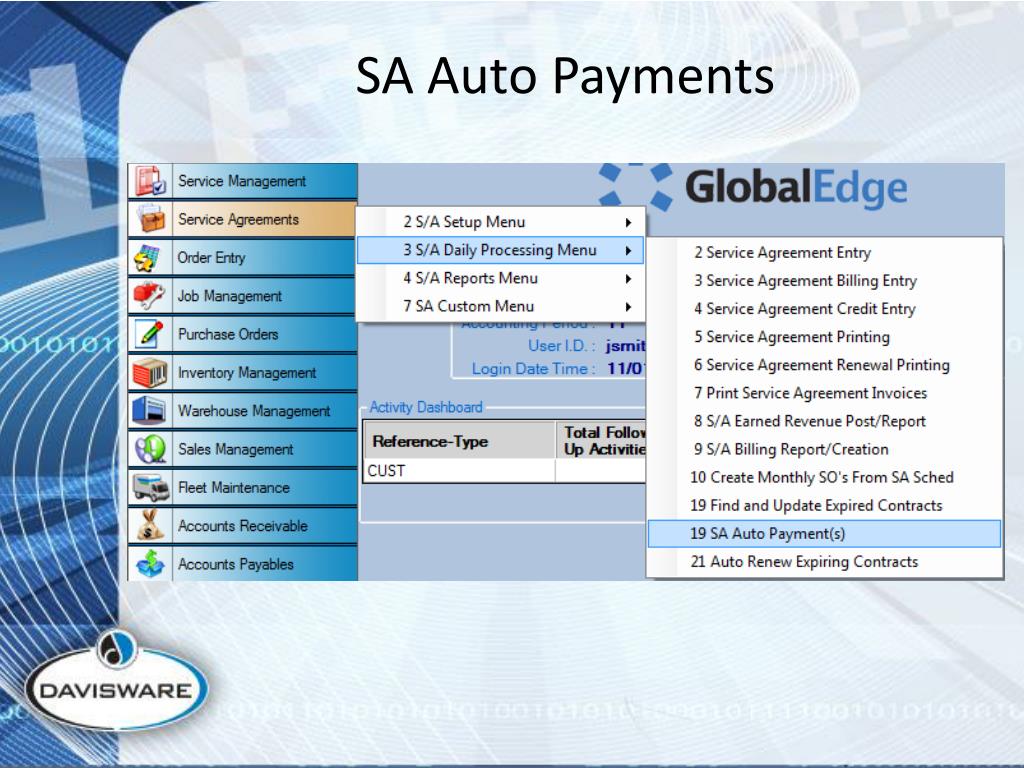Click the Activity Dashboard group label
The image size is (1024, 768).
(426, 408)
